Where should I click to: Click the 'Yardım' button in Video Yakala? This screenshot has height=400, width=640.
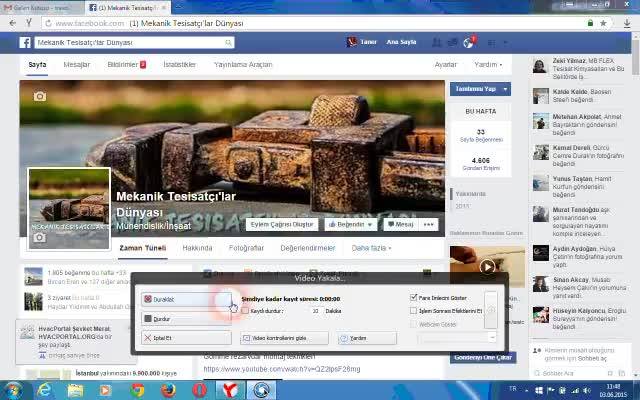[x=367, y=338]
